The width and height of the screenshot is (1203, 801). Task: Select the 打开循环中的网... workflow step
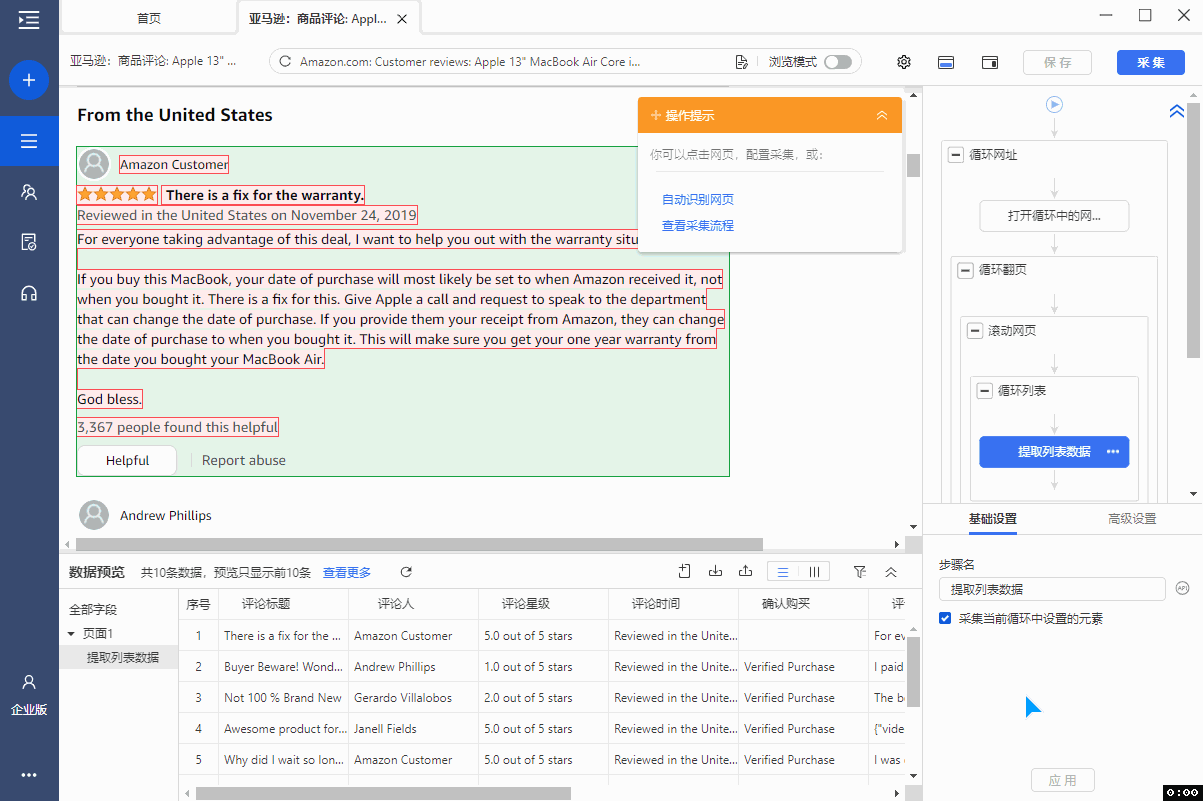tap(1054, 216)
